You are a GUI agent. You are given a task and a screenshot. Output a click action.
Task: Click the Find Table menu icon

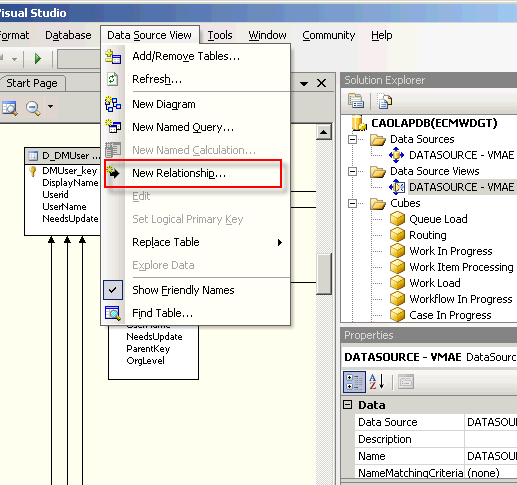coord(113,313)
